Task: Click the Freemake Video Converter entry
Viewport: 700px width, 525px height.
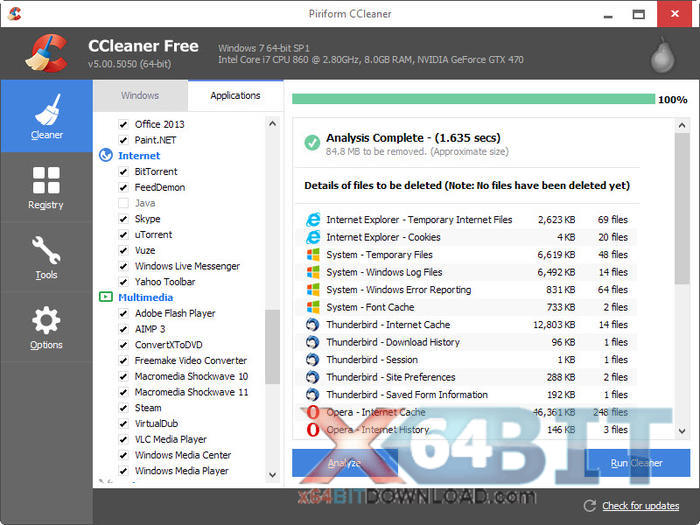Action: (x=191, y=360)
